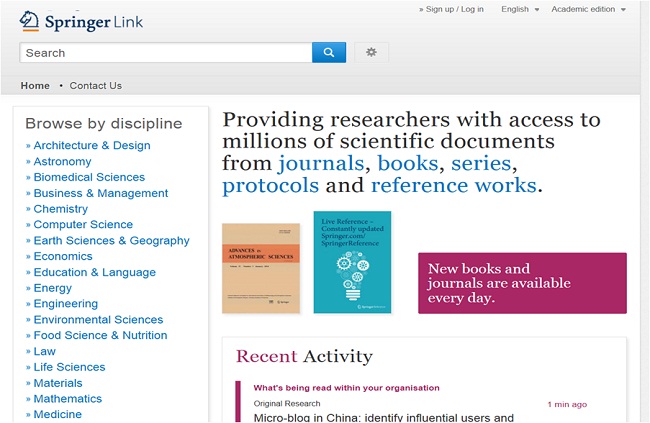Image resolution: width=650 pixels, height=423 pixels.
Task: Go to the Home menu item
Action: coord(35,85)
